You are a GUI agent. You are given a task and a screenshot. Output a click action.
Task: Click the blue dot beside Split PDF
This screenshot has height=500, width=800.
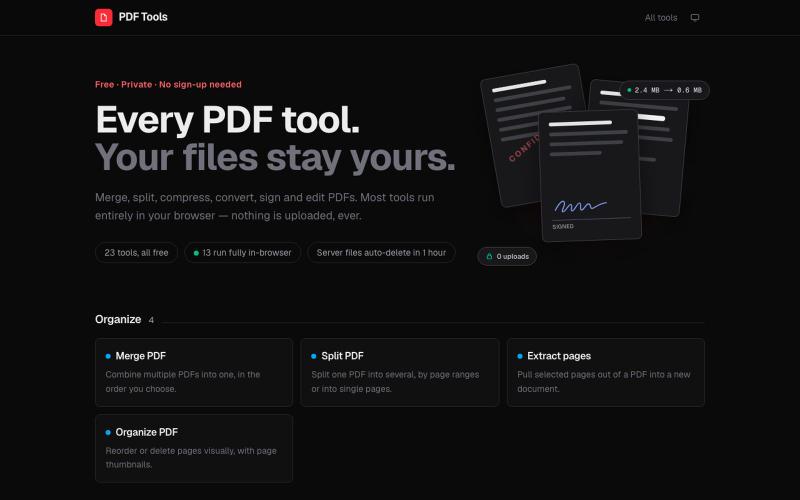tap(314, 356)
